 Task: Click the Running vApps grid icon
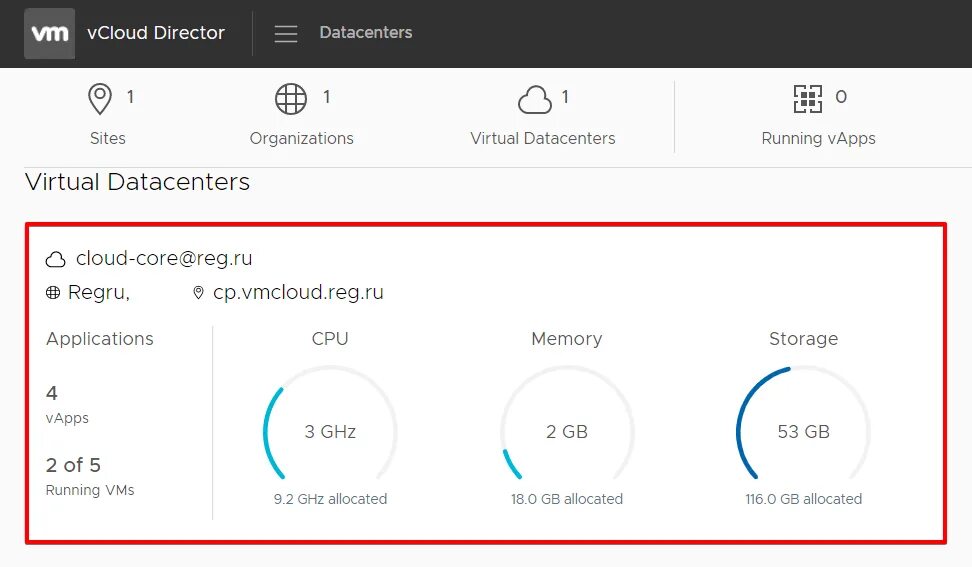807,98
